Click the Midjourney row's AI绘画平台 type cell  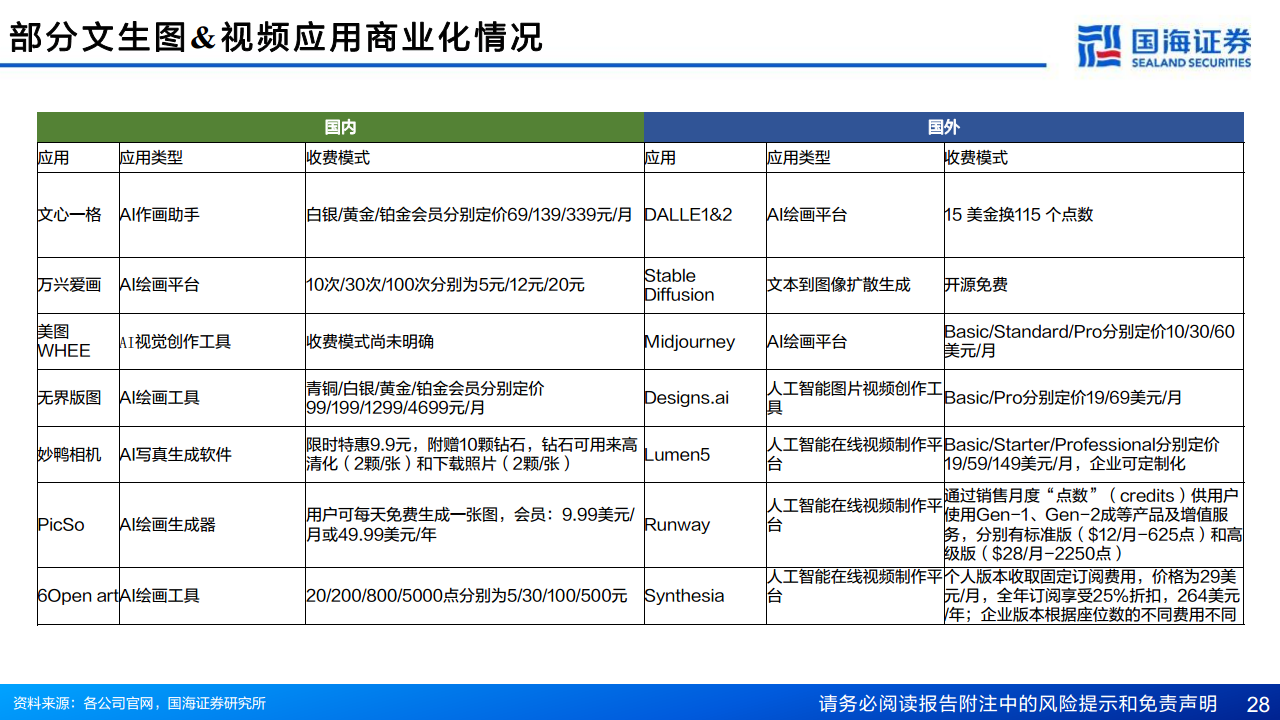pos(855,341)
